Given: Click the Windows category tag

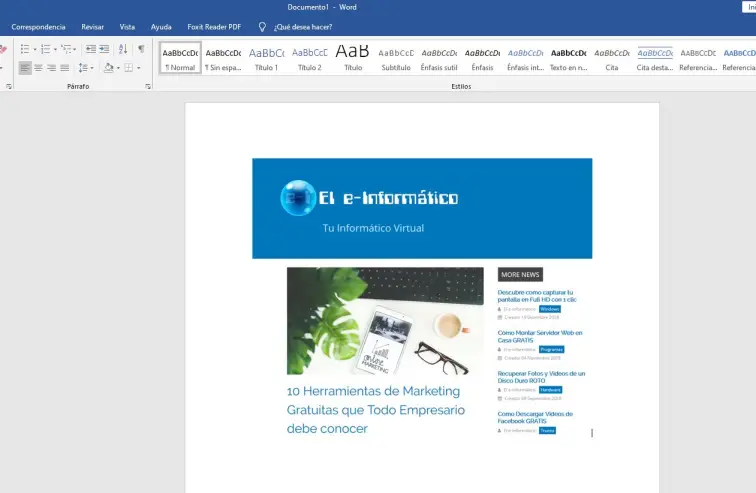Looking at the screenshot, I should [550, 309].
